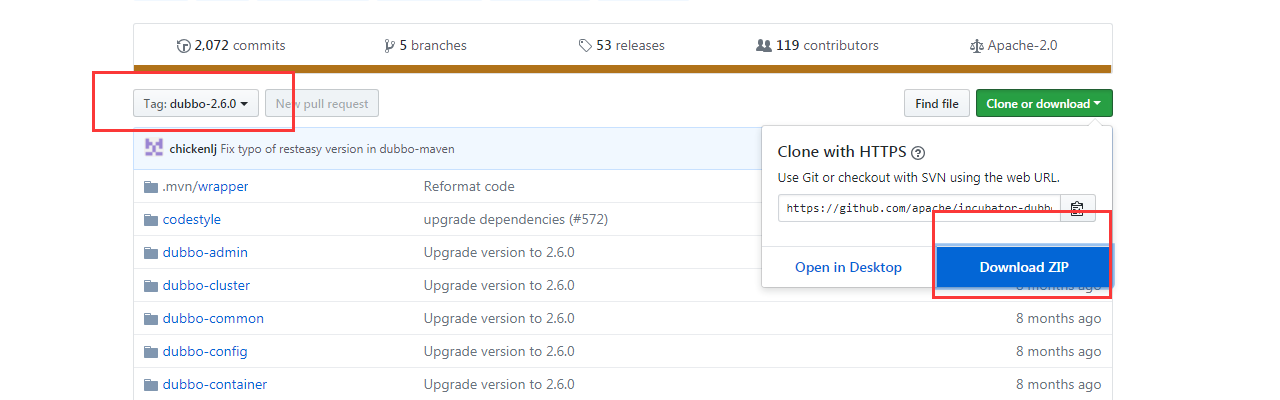Open the chickenlj author profile link
This screenshot has width=1280, height=400.
[x=193, y=149]
